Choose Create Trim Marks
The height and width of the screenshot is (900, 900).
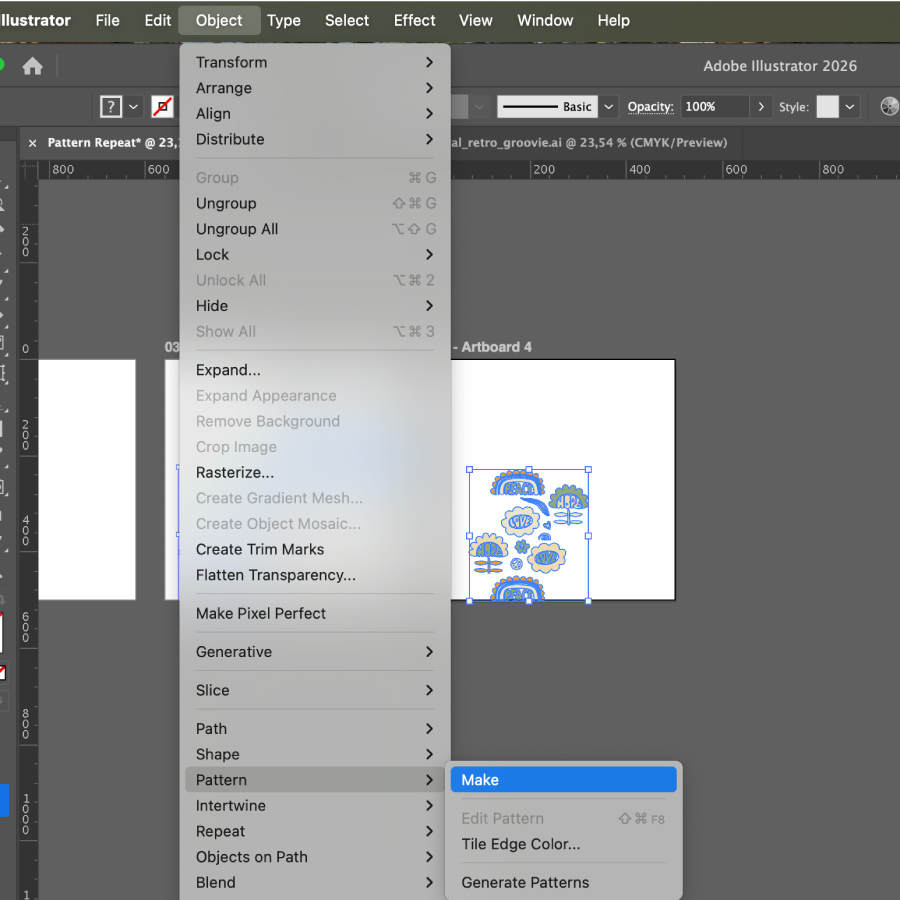[315, 549]
